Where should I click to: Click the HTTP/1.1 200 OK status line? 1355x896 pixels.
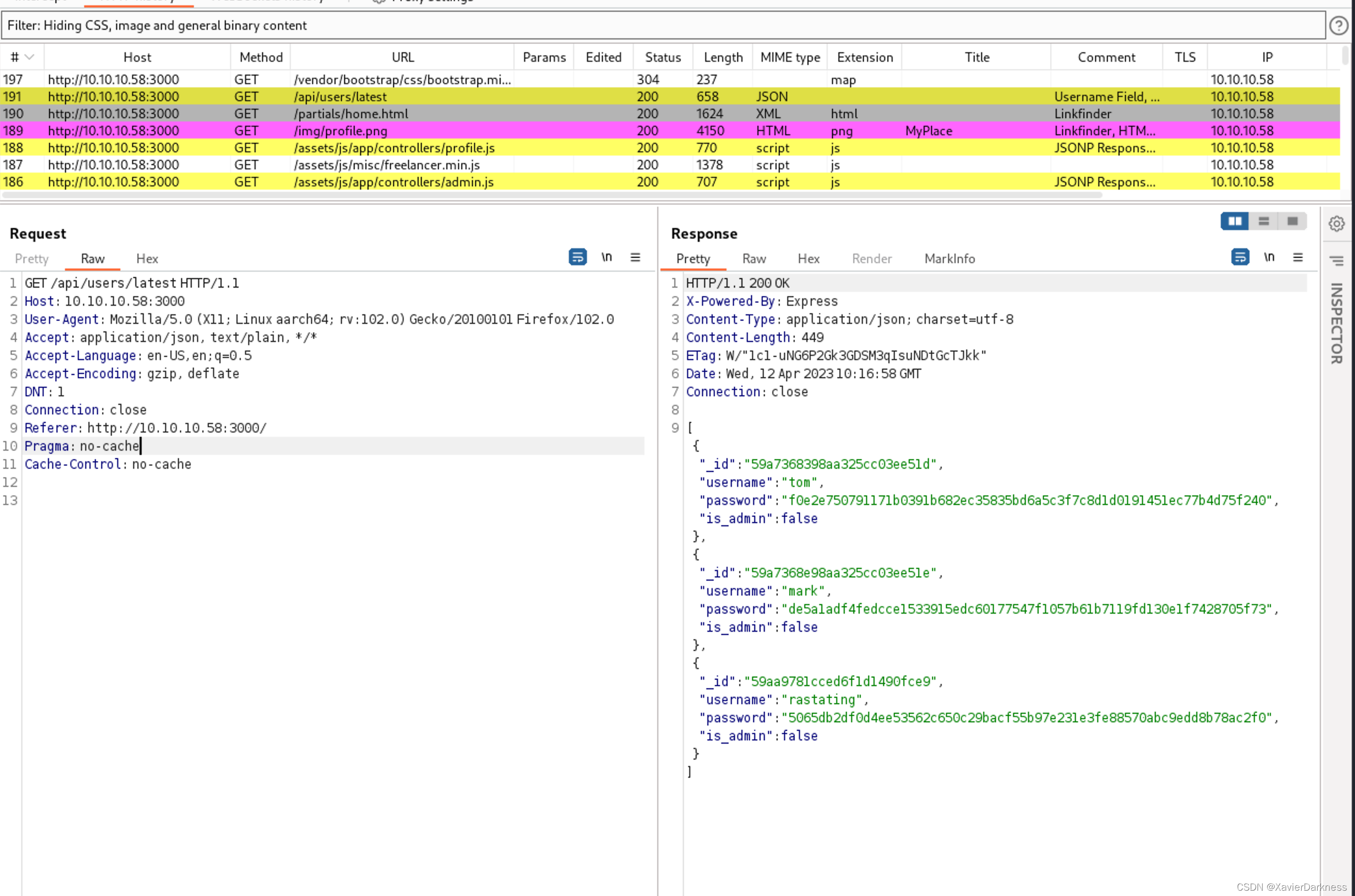(738, 283)
